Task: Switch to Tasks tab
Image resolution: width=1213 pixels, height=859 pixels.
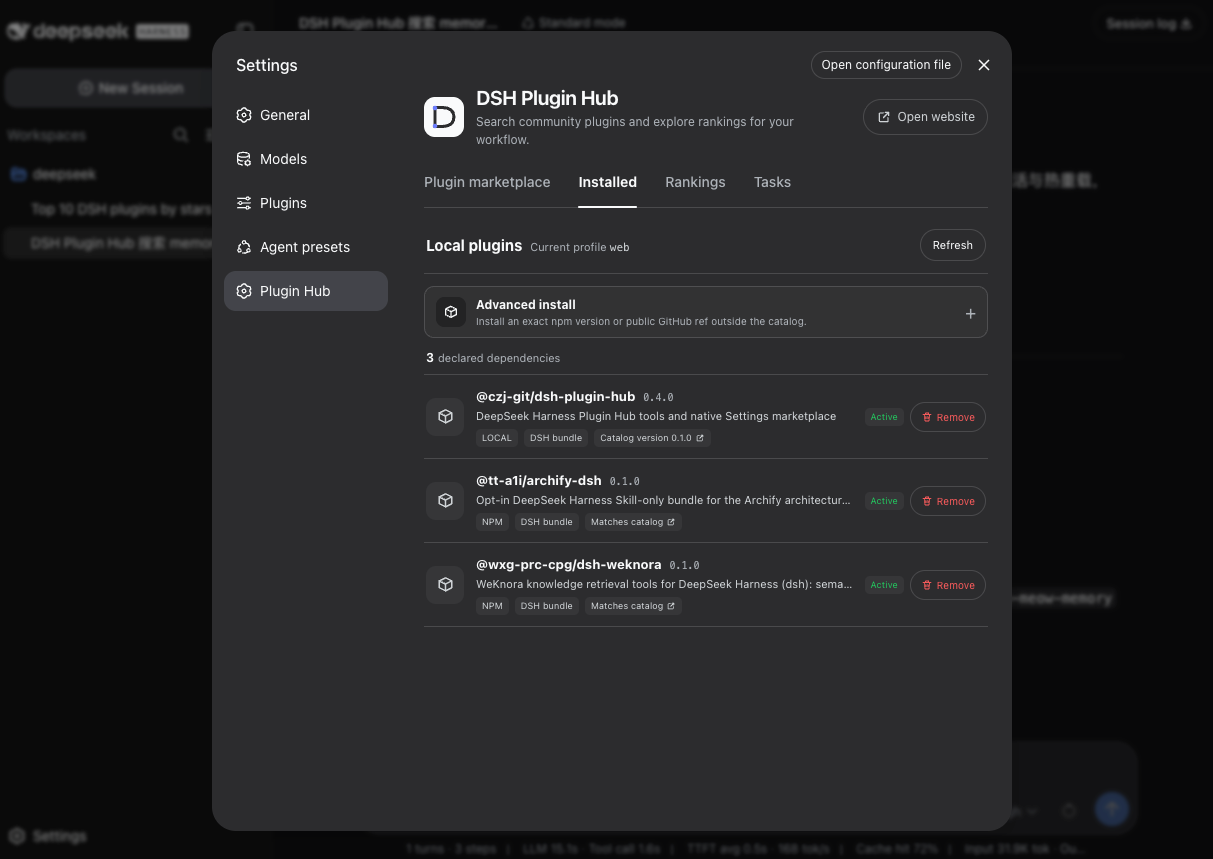Action: (772, 182)
